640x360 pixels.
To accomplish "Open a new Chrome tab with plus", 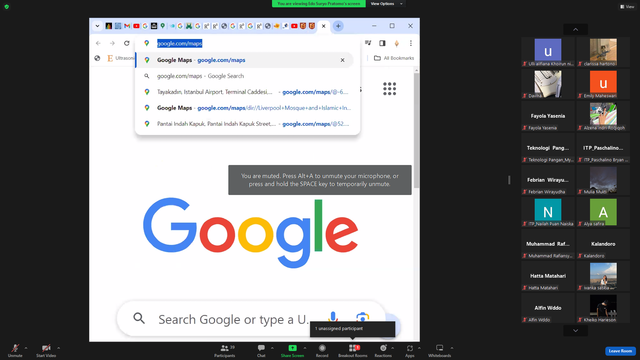I will (x=338, y=26).
